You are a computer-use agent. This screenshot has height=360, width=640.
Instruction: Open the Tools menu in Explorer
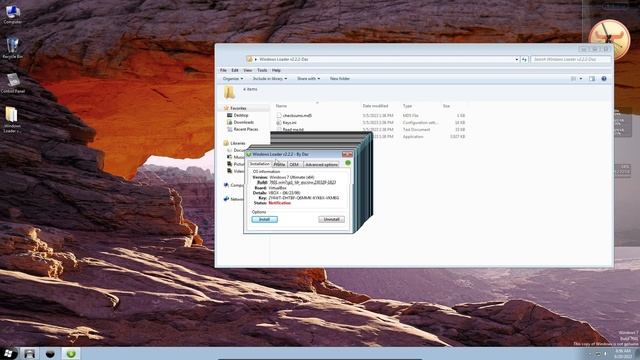click(x=262, y=70)
